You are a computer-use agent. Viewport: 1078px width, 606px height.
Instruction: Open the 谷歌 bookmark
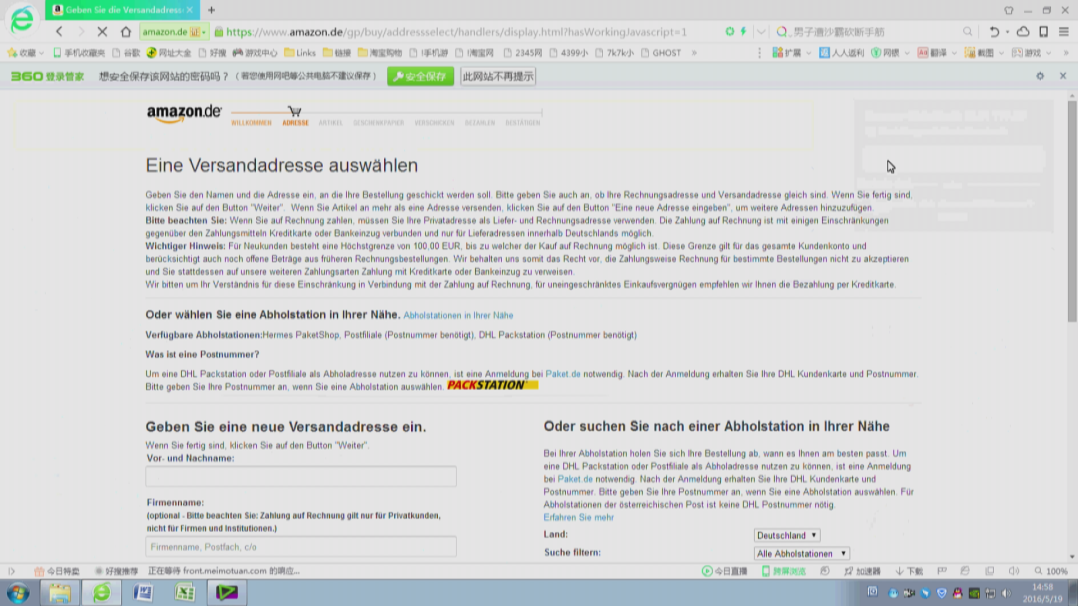pos(126,53)
